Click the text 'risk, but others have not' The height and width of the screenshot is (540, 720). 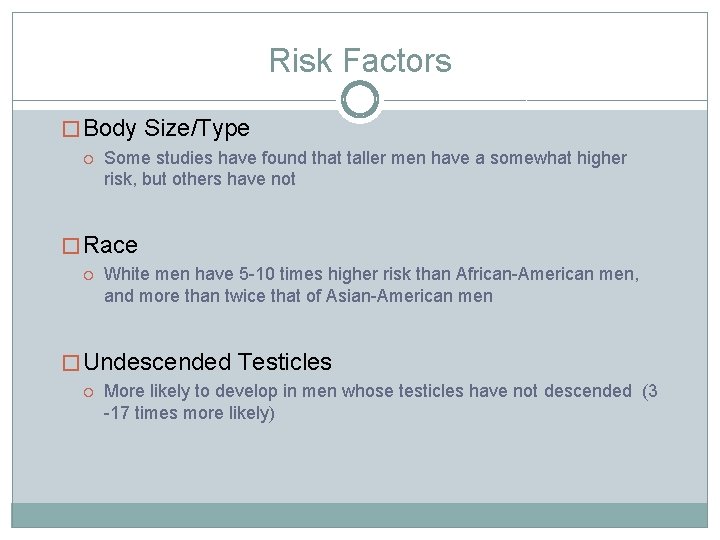click(200, 180)
